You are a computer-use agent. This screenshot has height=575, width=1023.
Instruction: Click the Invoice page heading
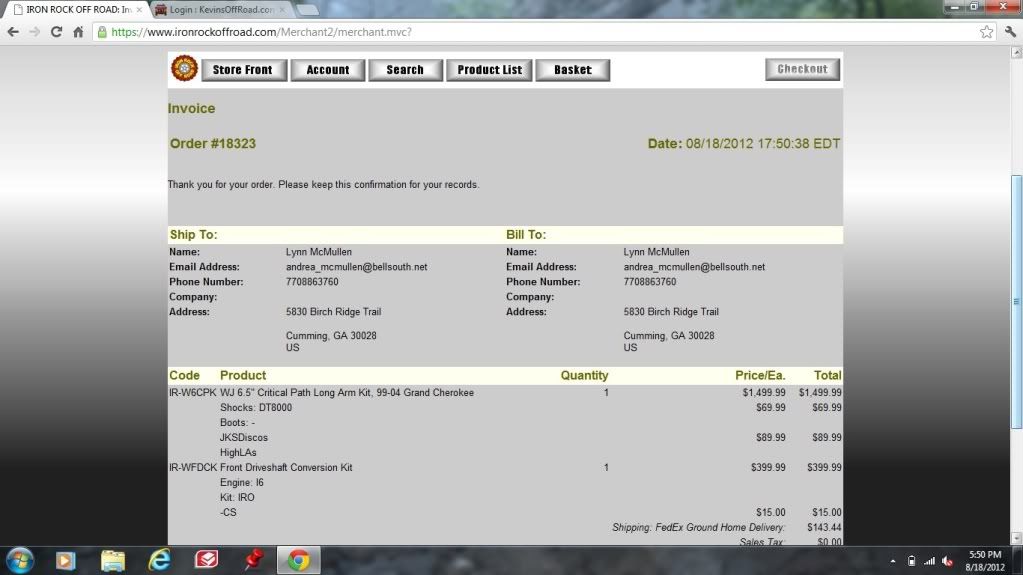click(191, 108)
